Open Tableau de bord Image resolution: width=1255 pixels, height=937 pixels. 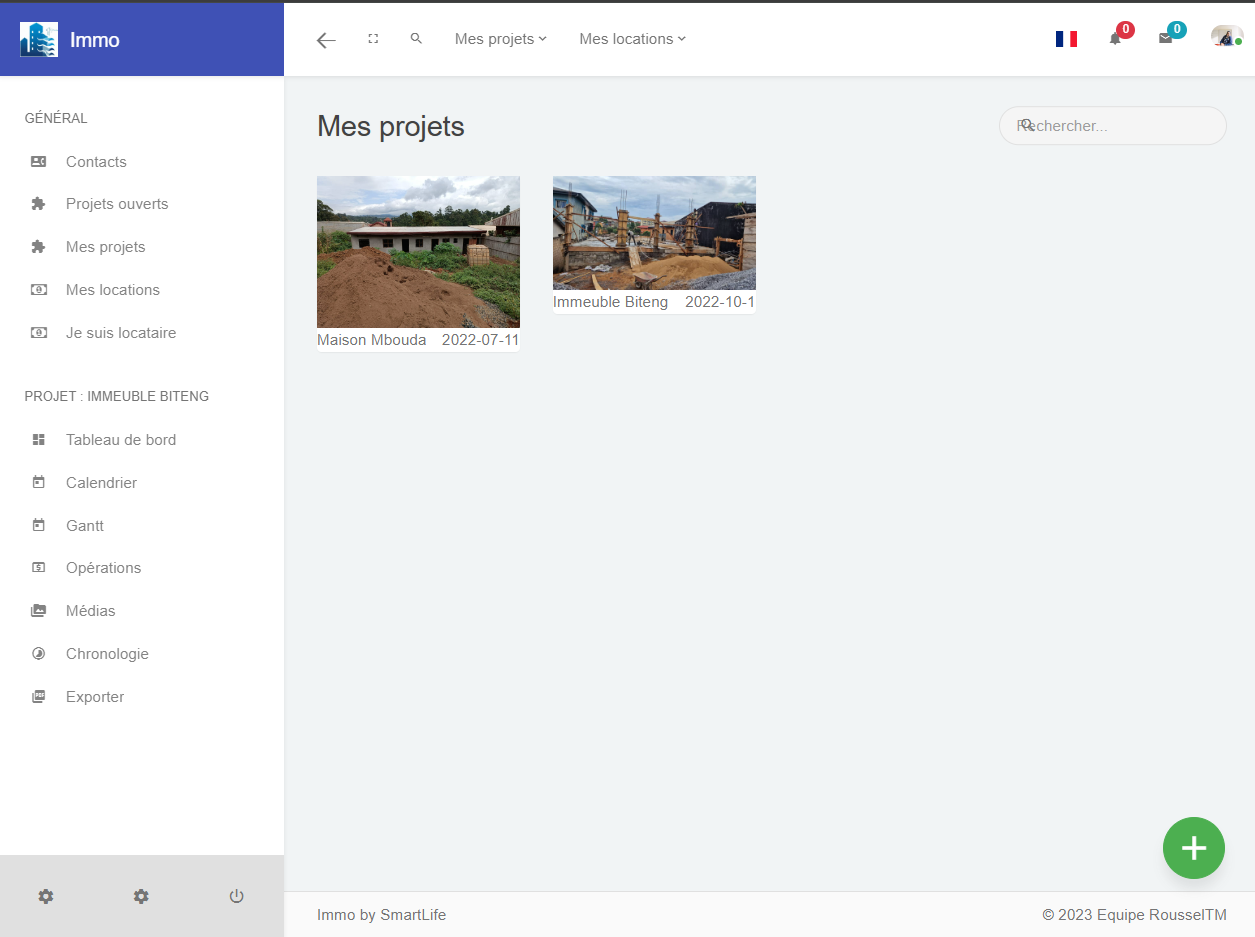point(121,440)
